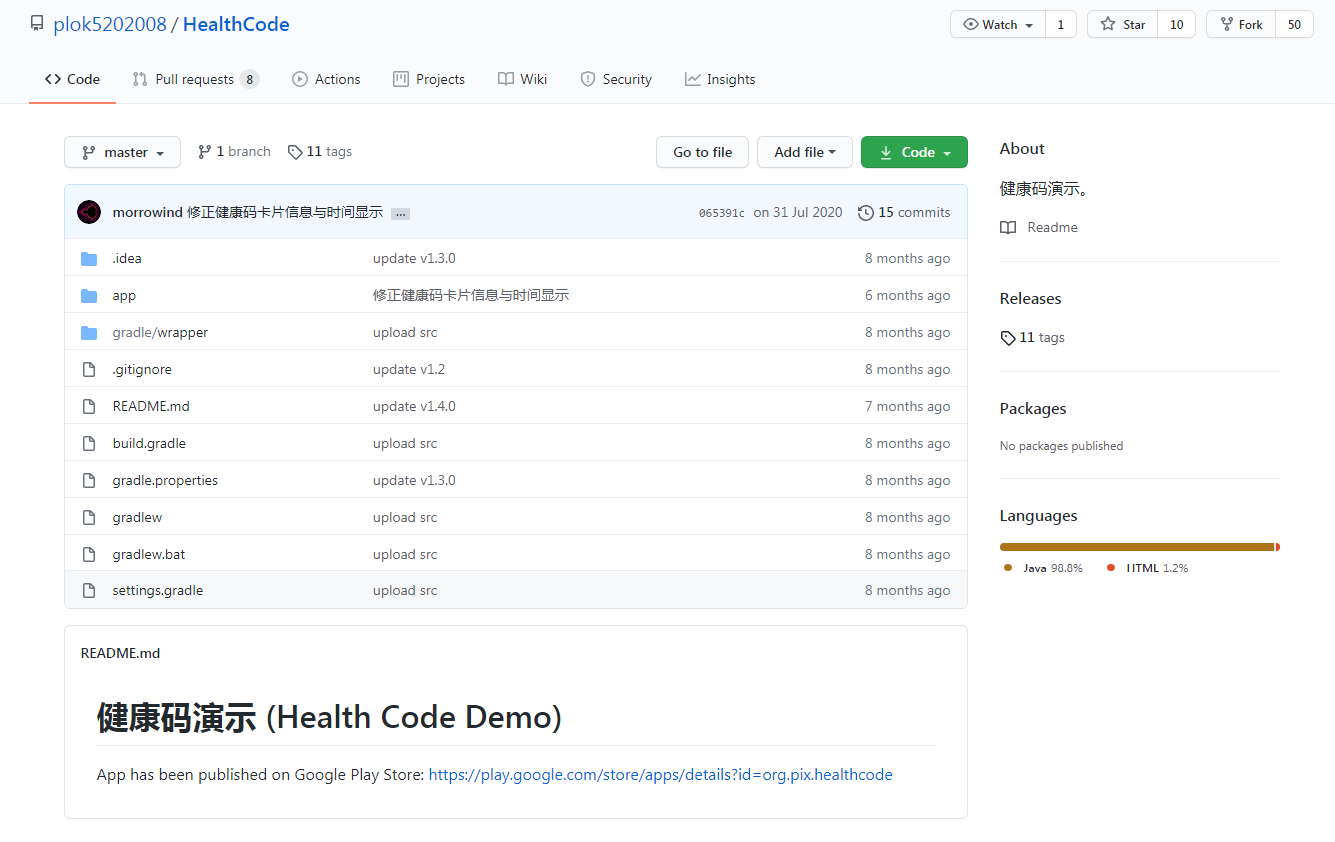1335x842 pixels.
Task: Expand the commit message ellipsis
Action: coord(400,214)
